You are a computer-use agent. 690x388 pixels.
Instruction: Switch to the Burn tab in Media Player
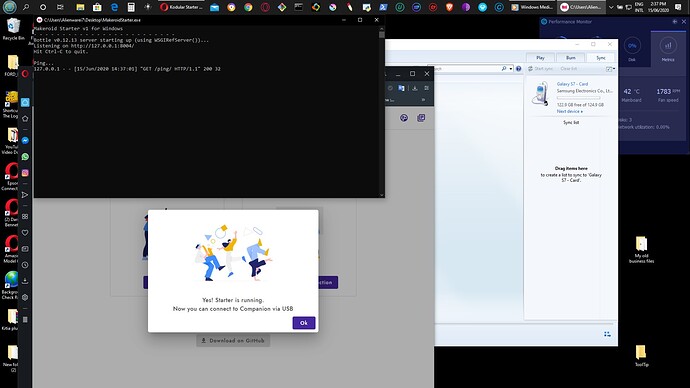click(x=571, y=58)
